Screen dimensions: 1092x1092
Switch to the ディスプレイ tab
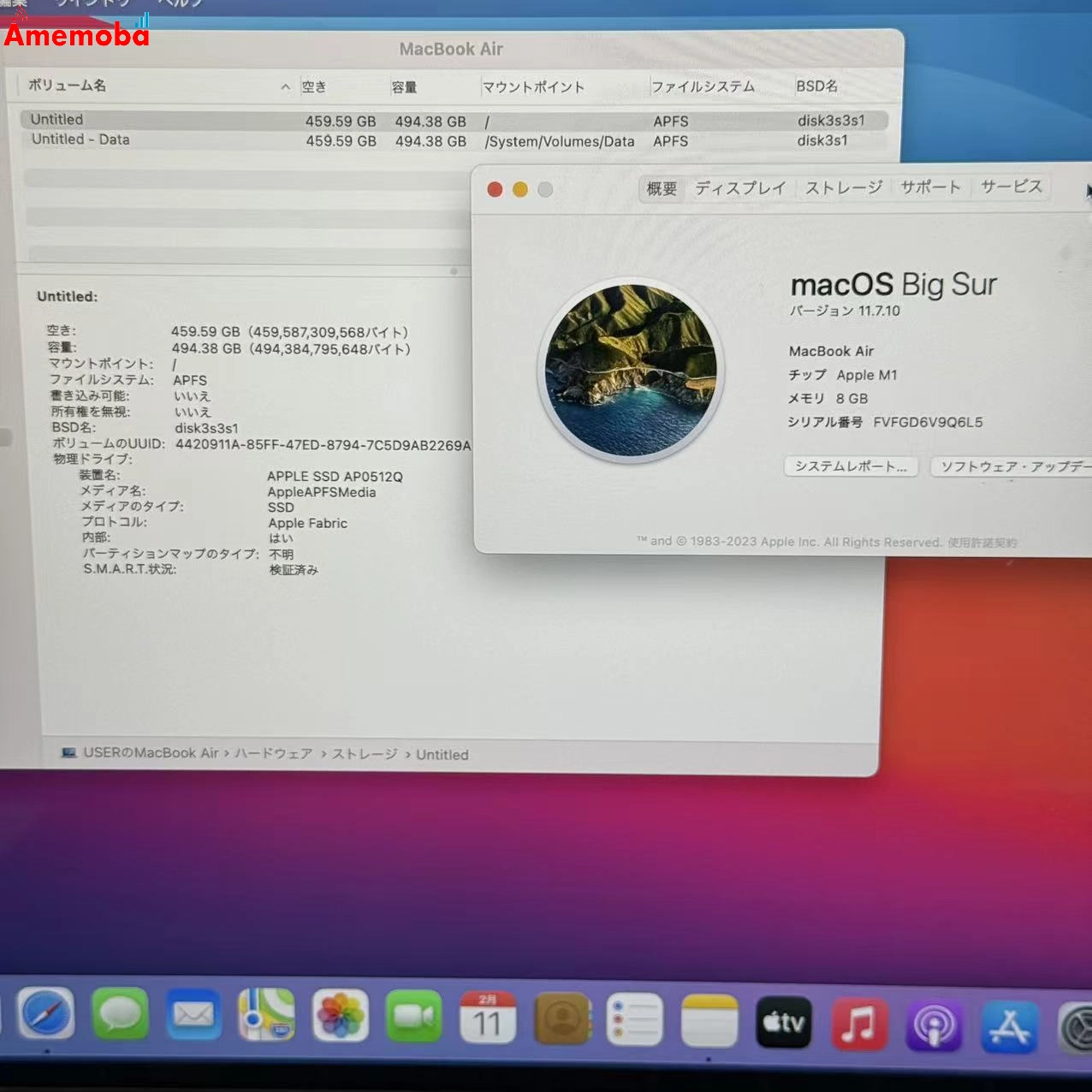coord(739,187)
